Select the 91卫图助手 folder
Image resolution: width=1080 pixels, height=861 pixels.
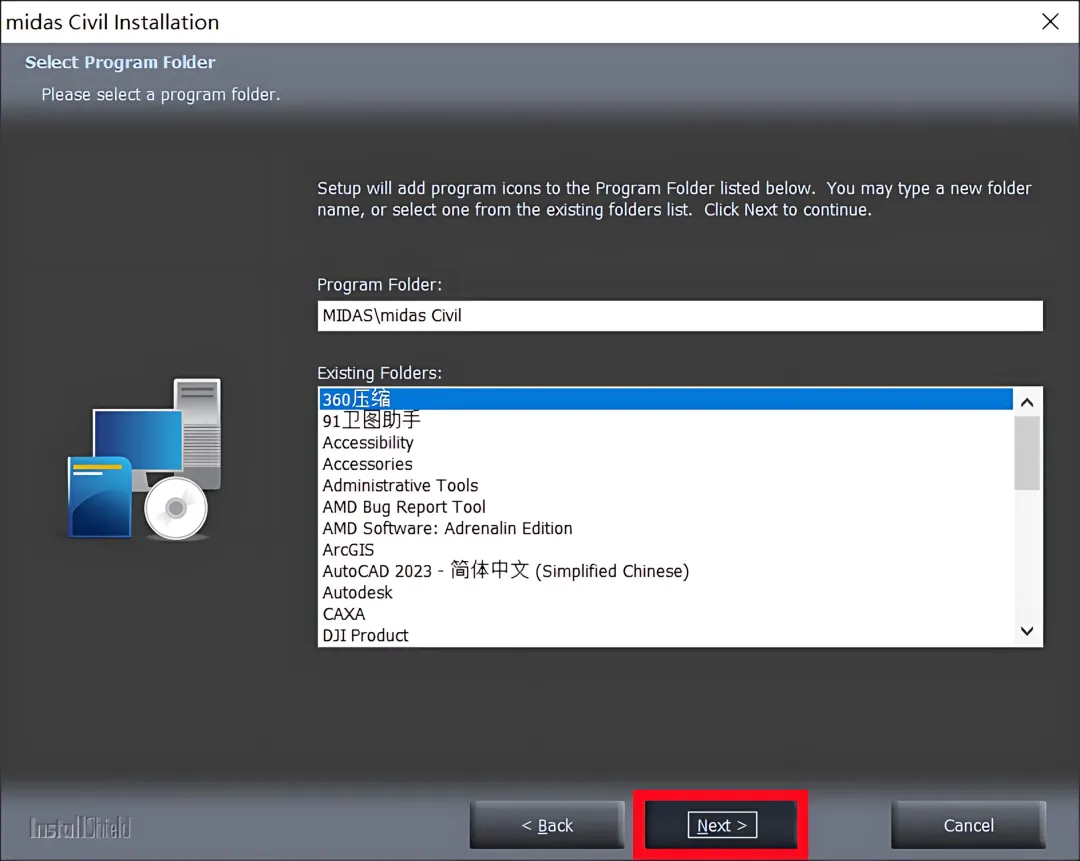(x=665, y=420)
